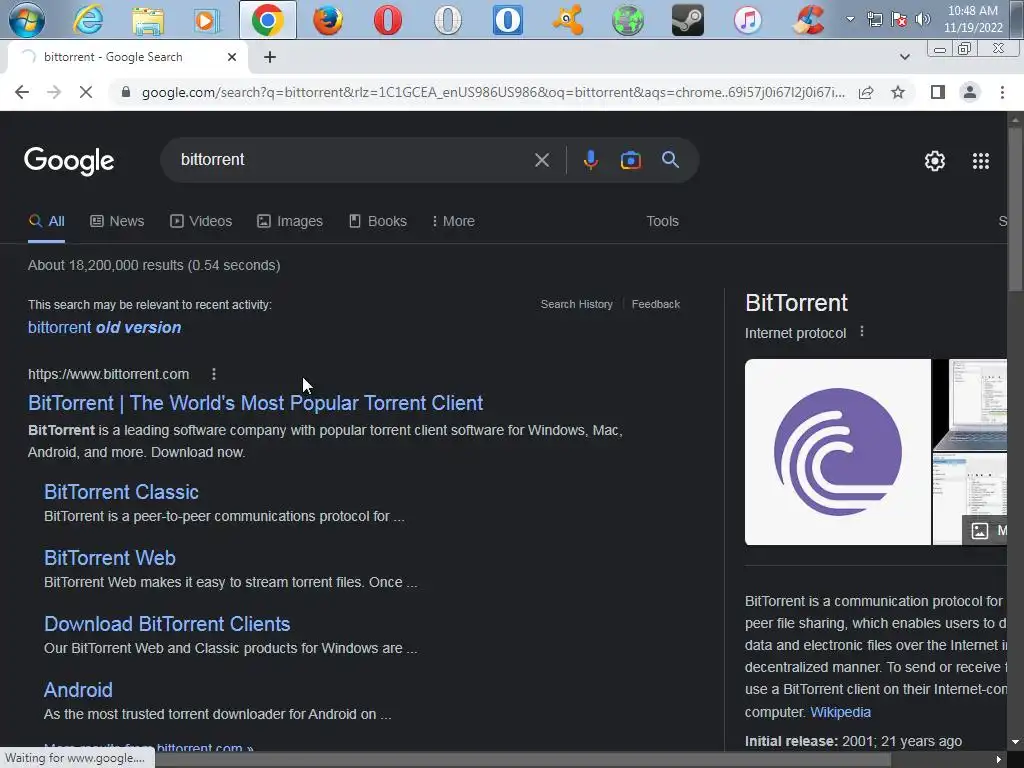Go back to previous page
The height and width of the screenshot is (768, 1024).
(x=22, y=92)
